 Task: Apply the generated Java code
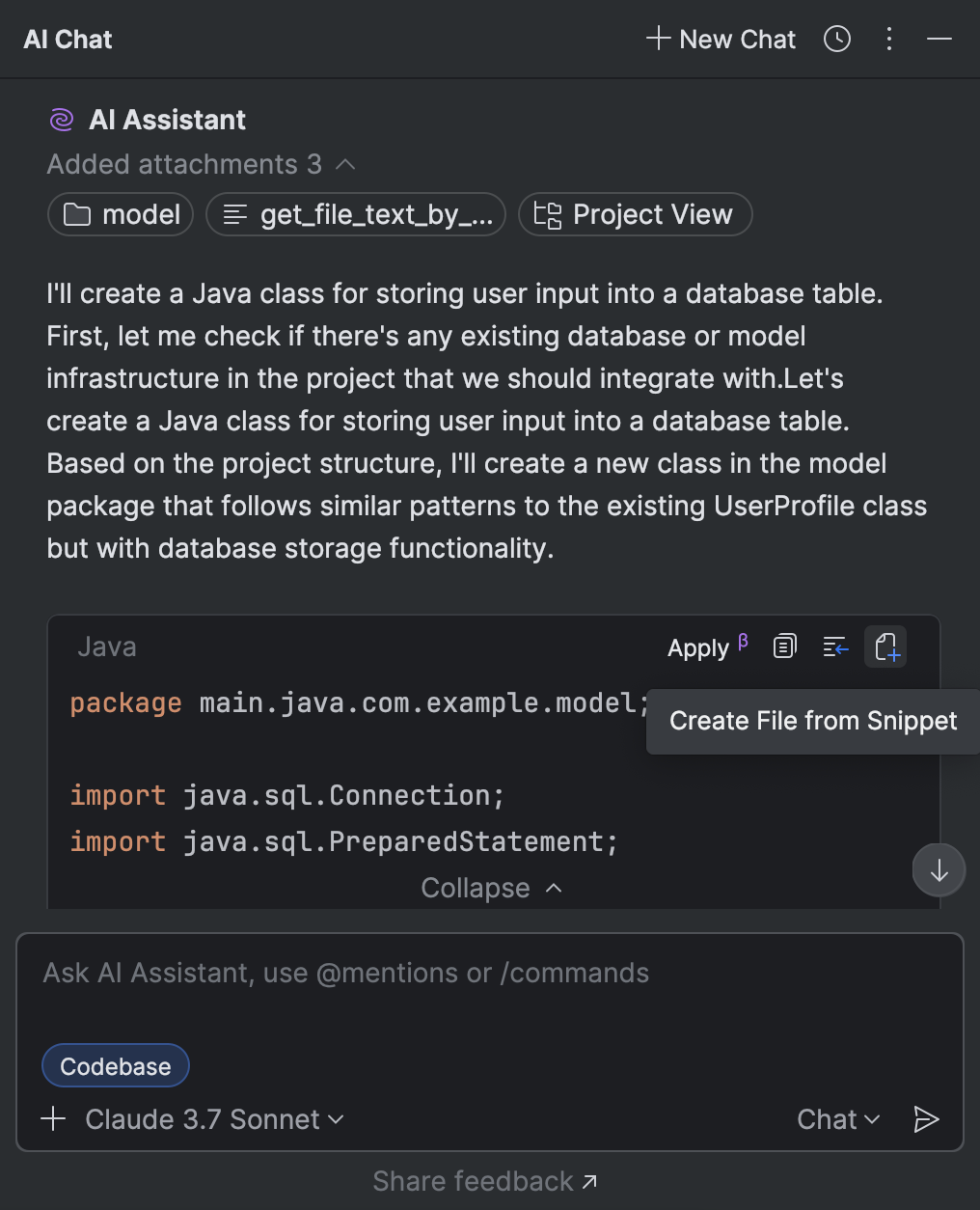click(x=697, y=647)
